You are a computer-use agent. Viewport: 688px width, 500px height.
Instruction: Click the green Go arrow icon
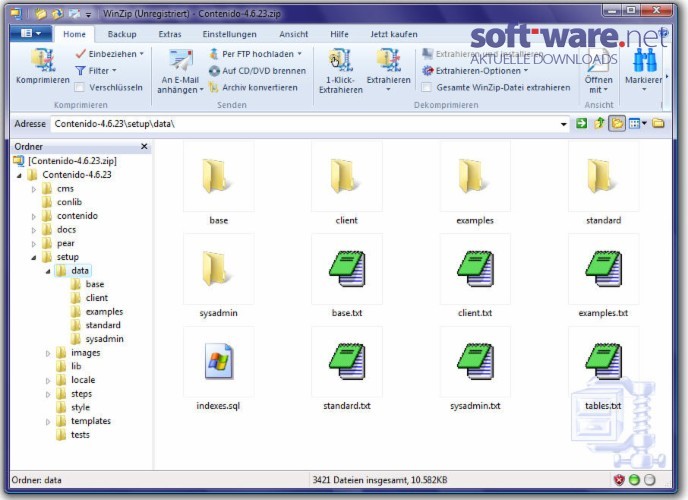pos(581,124)
